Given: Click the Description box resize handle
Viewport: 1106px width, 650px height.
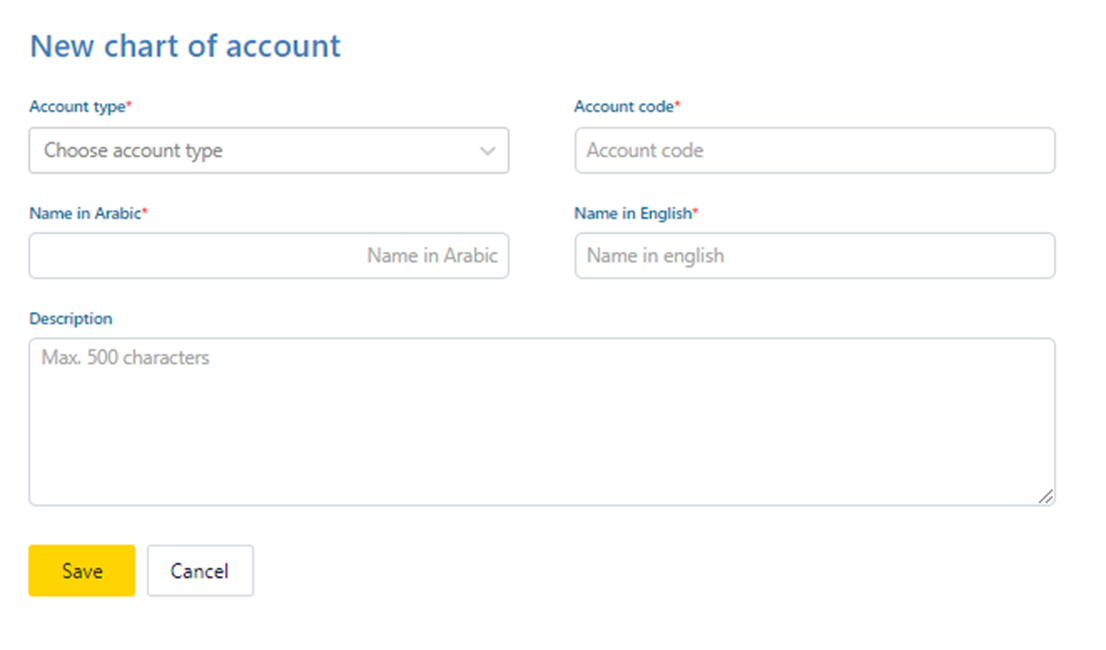Looking at the screenshot, I should [1045, 496].
